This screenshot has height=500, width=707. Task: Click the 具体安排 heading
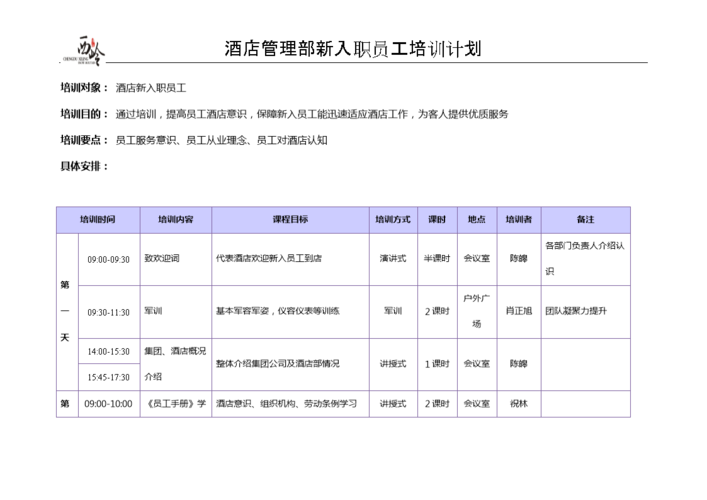[84, 166]
